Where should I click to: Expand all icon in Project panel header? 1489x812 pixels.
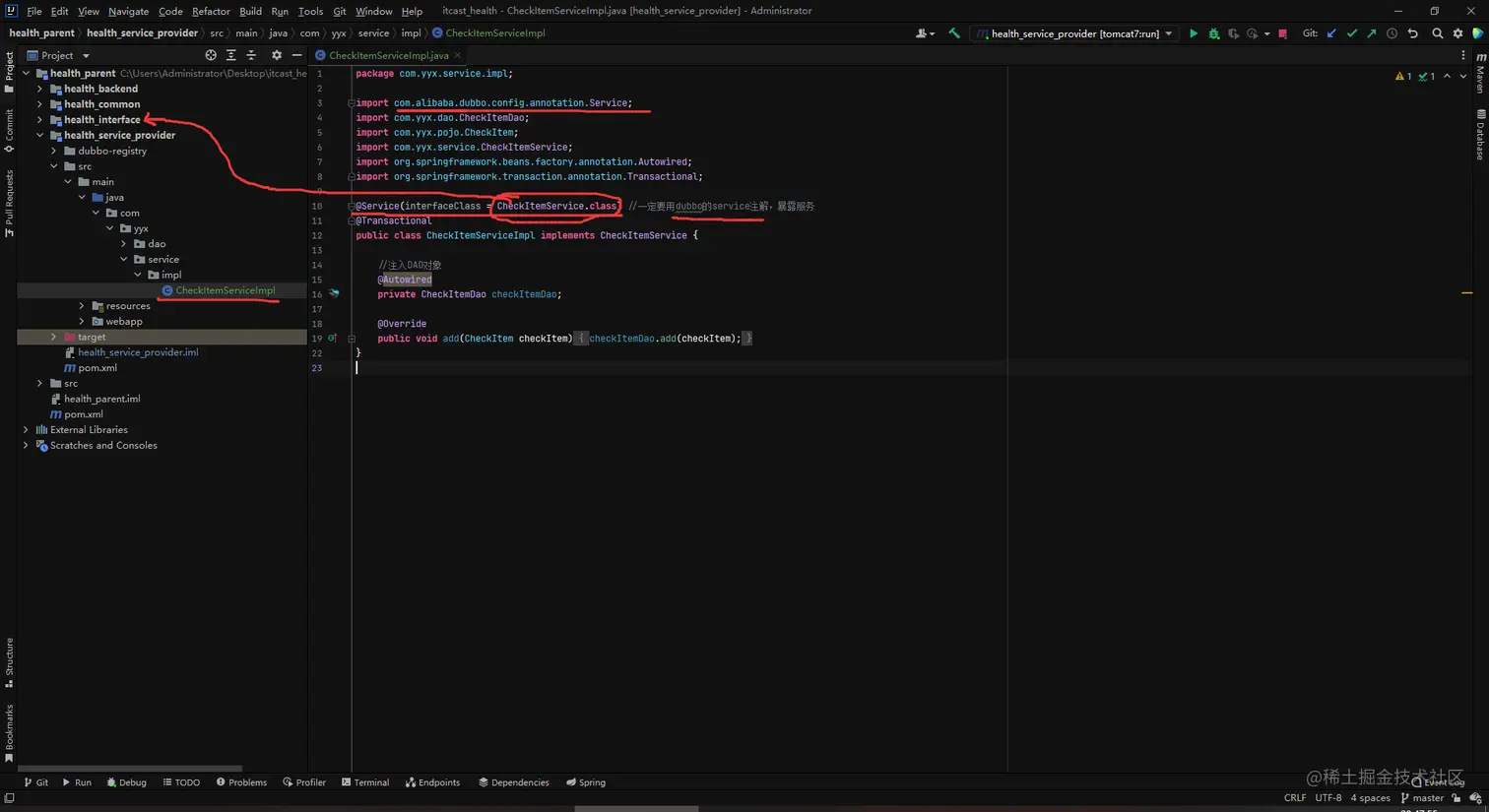point(230,55)
